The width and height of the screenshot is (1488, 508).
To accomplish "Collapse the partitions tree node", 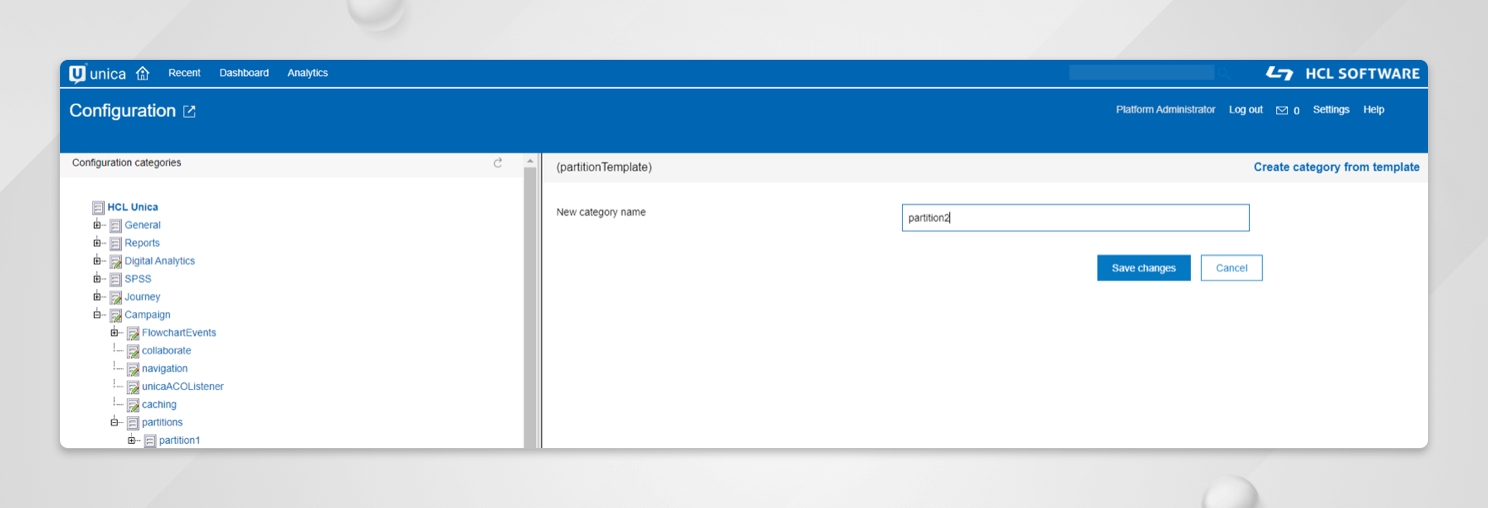I will [x=115, y=423].
